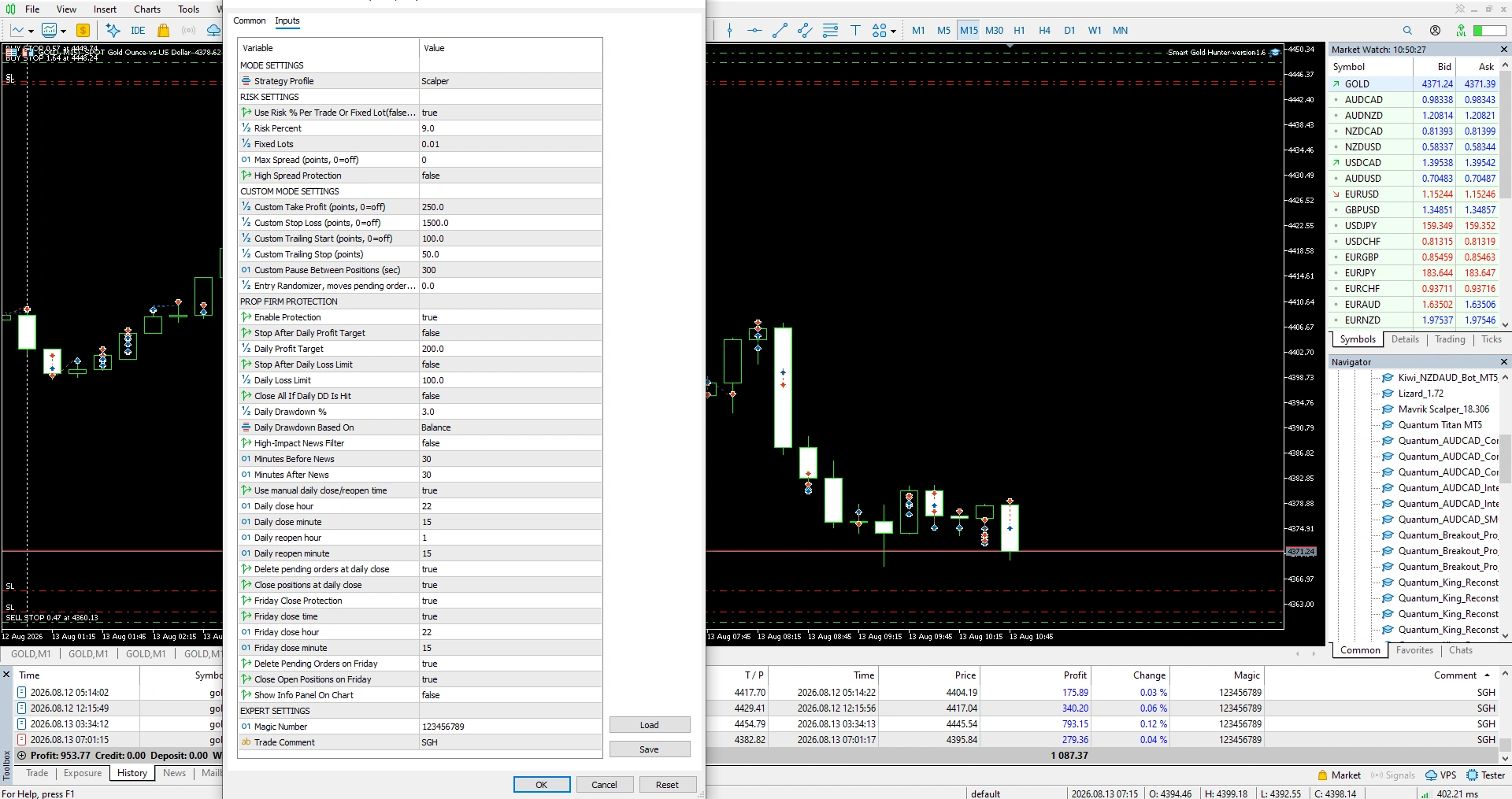Click the Comment column sort arrow
The height and width of the screenshot is (799, 1512).
tap(1487, 675)
